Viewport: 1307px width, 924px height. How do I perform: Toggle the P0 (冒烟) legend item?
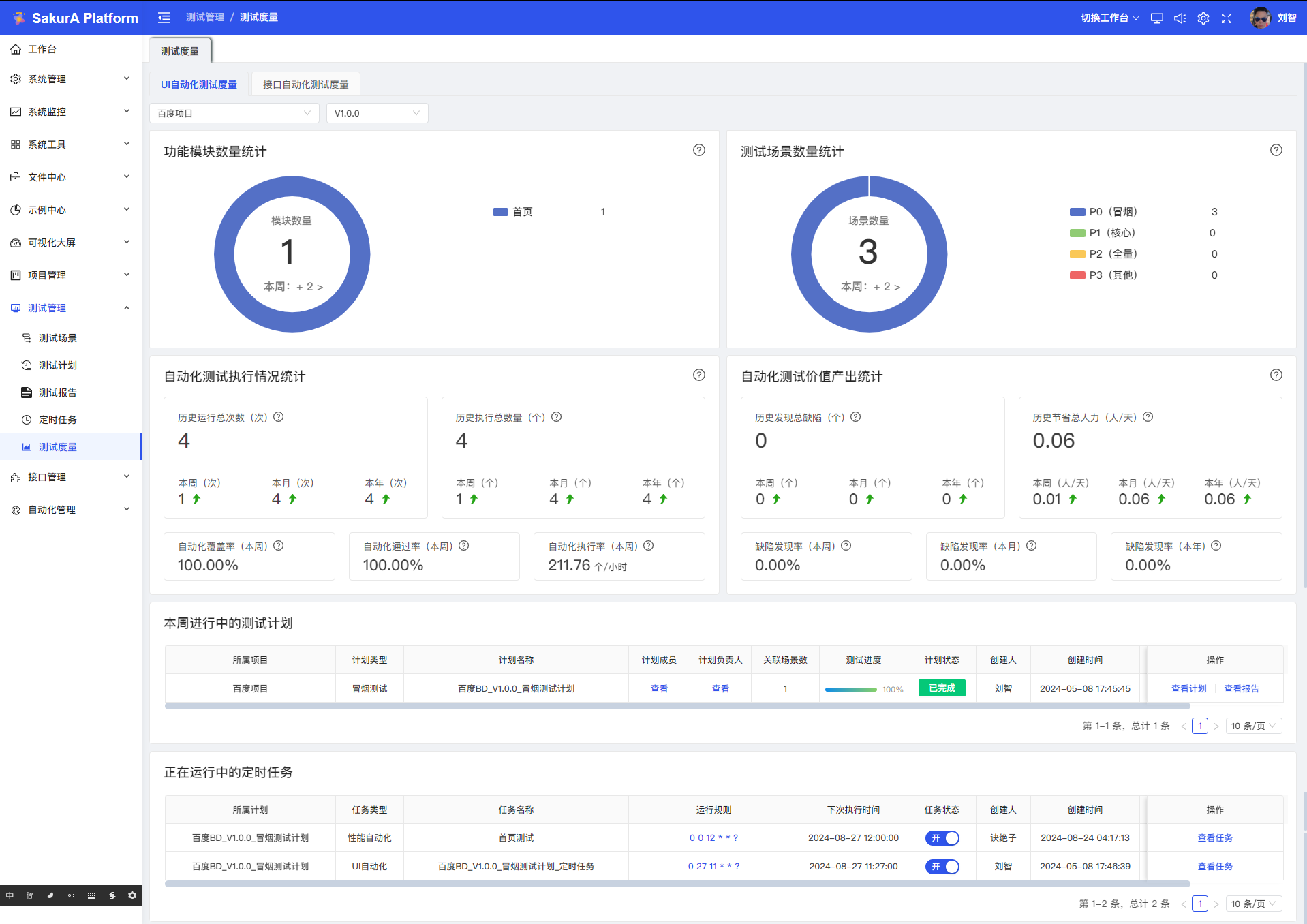point(1104,212)
